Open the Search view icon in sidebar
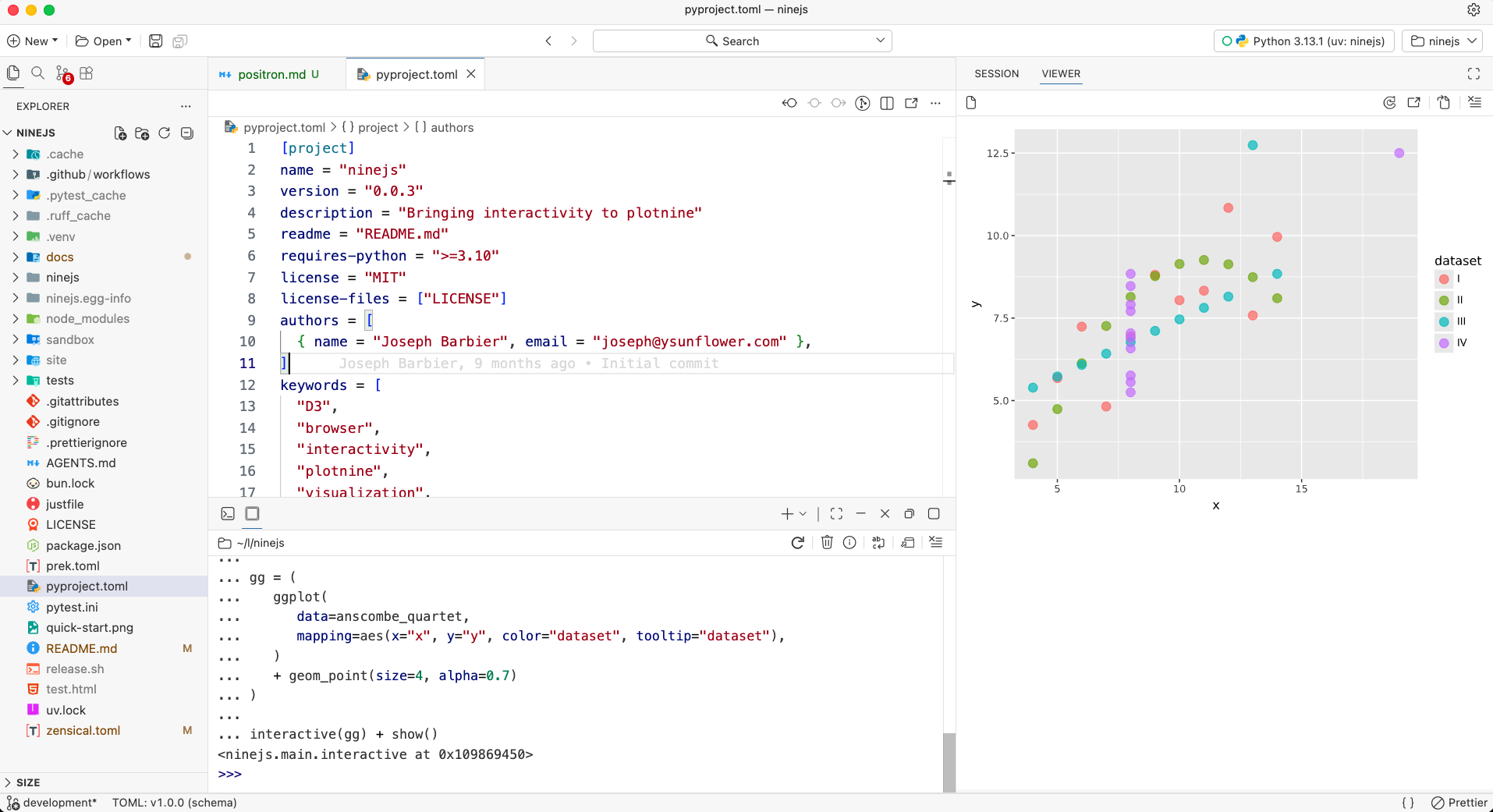Screen dimensions: 1493x812 pyautogui.click(x=37, y=73)
